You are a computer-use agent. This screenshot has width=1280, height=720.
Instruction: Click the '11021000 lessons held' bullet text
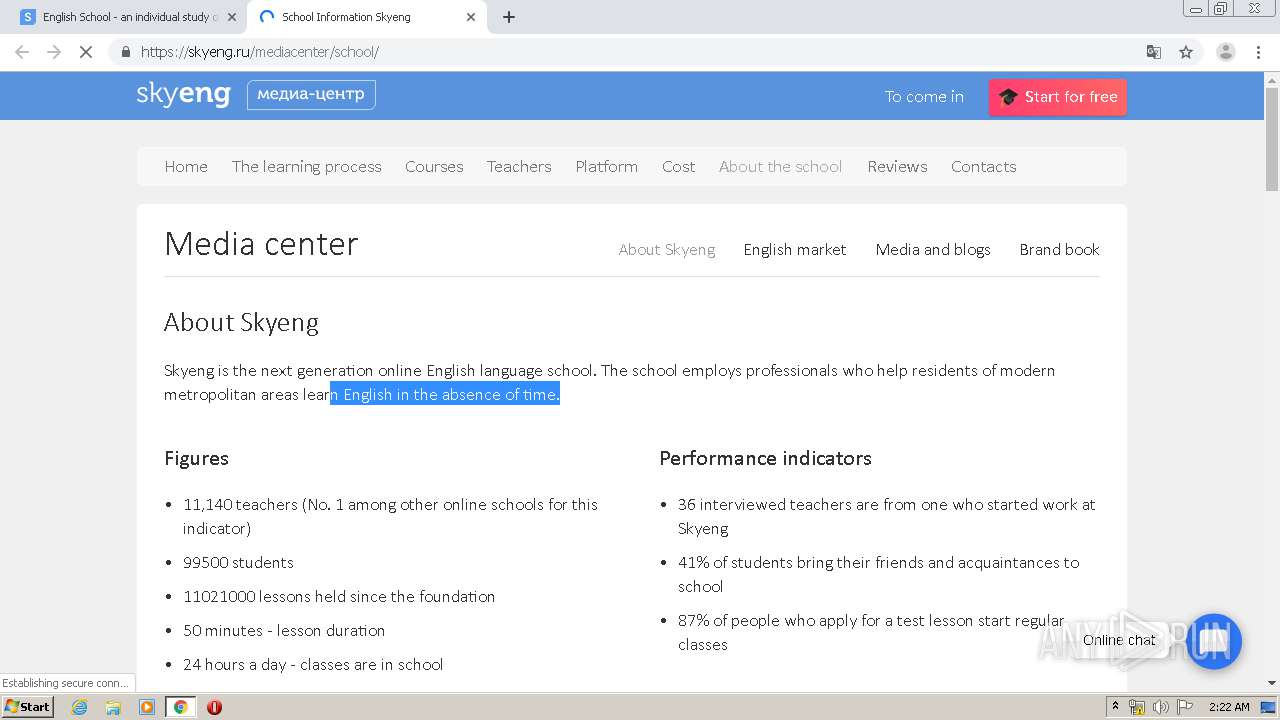click(x=339, y=597)
